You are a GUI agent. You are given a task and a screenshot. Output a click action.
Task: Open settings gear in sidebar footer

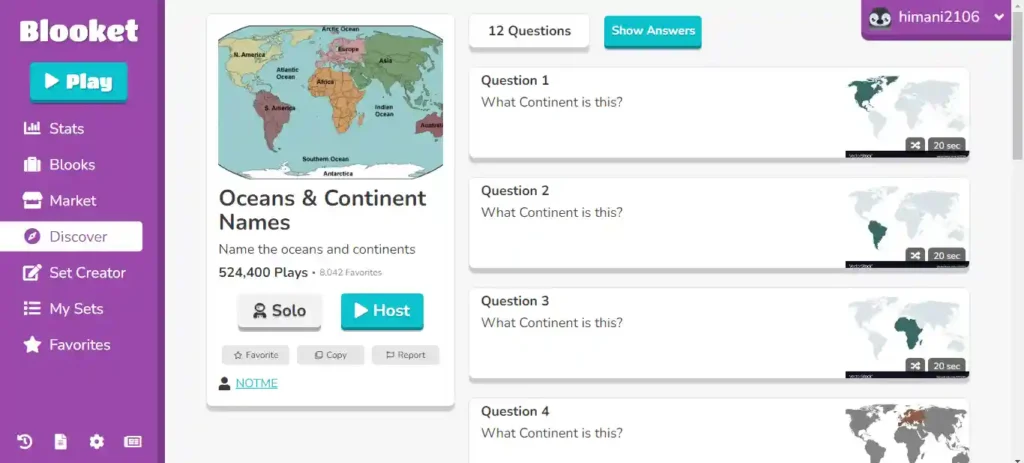97,442
